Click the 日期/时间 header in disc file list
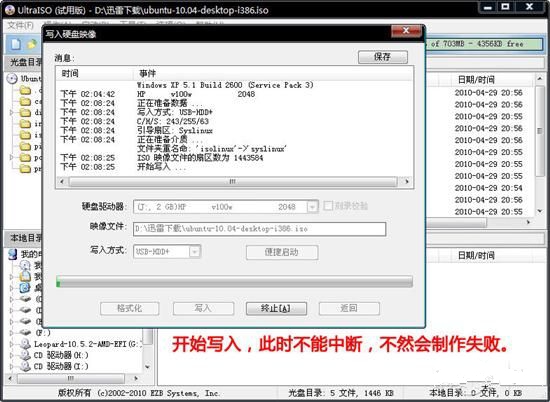 click(476, 80)
